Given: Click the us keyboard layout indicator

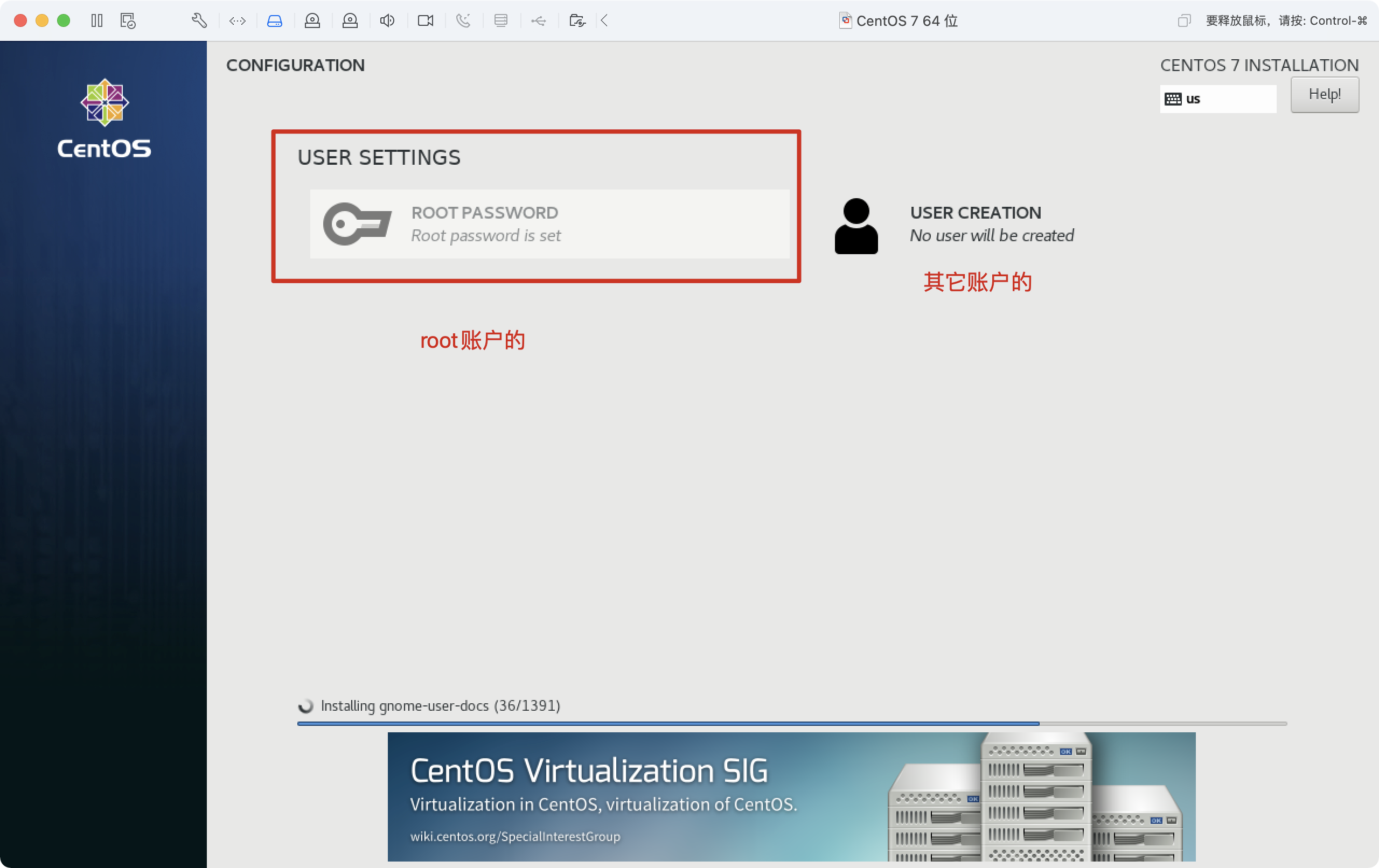Looking at the screenshot, I should click(x=1218, y=99).
